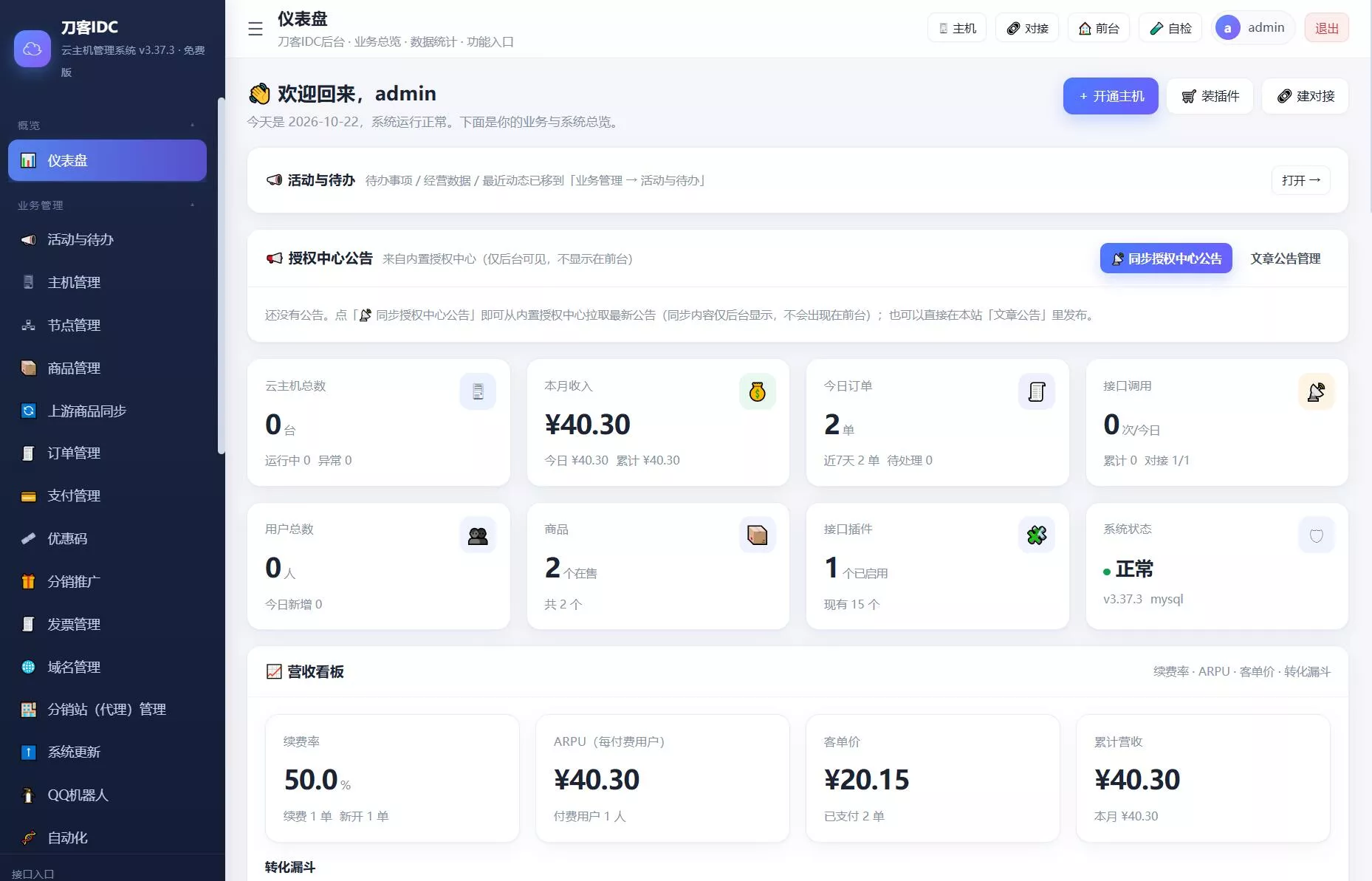Click the scroll icon on 今日订单 card
The width and height of the screenshot is (1372, 881).
click(x=1036, y=391)
